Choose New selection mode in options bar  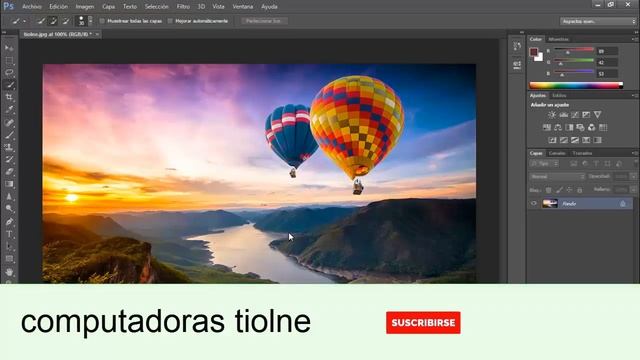(x=40, y=21)
